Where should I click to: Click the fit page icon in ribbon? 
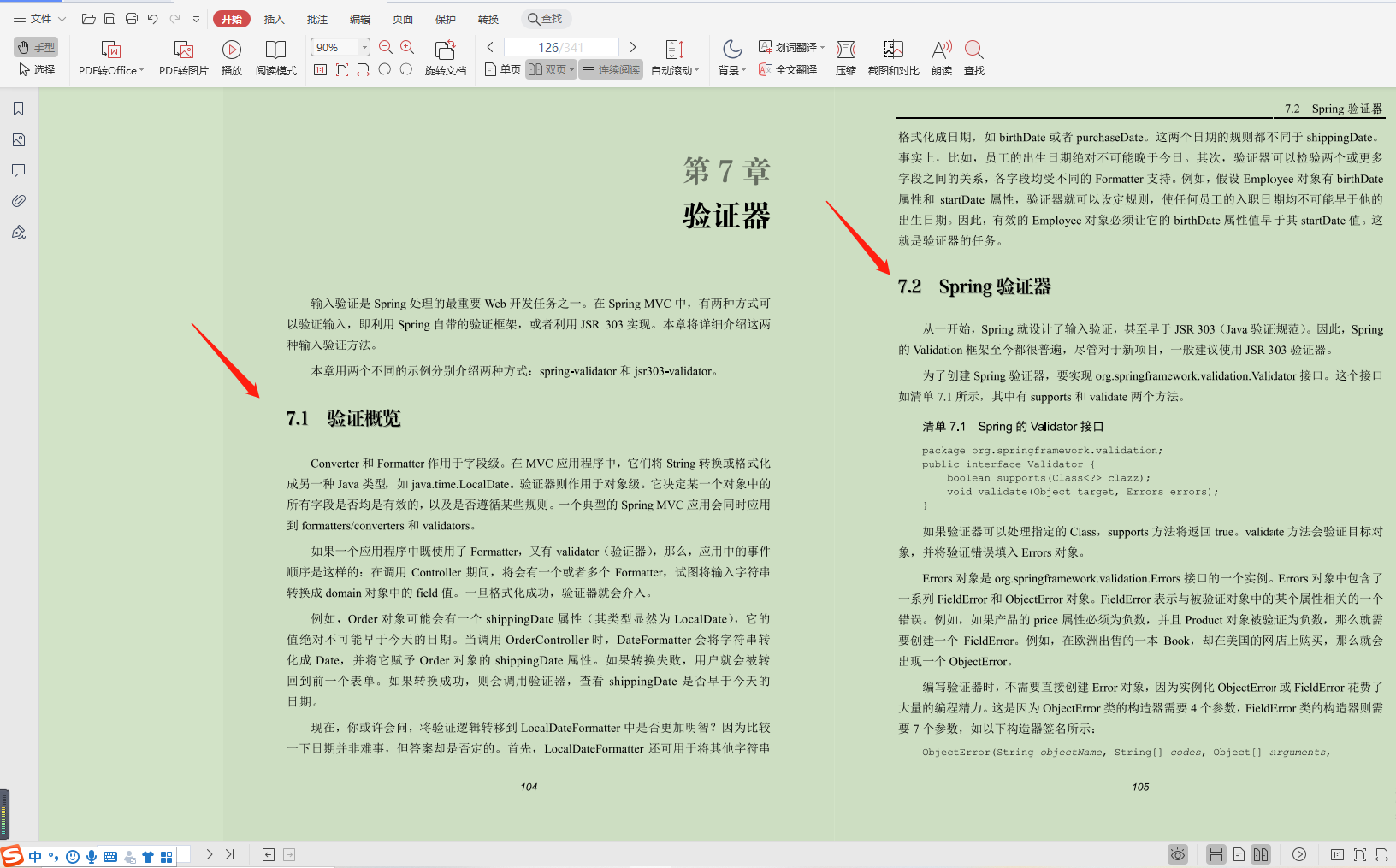[x=342, y=69]
